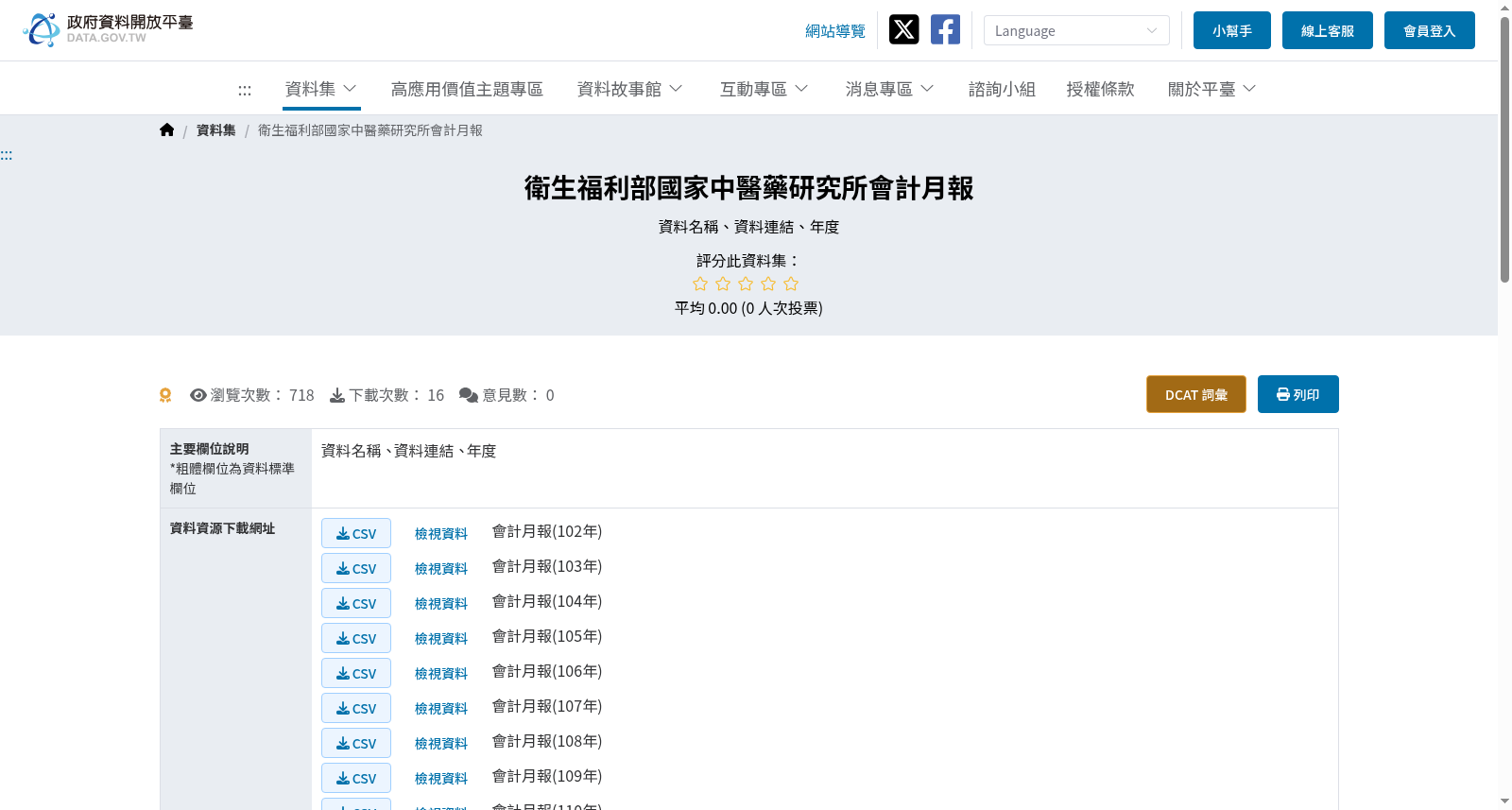This screenshot has height=810, width=1512.
Task: Click the ::: accesskey marker in navigation bar
Action: click(245, 90)
